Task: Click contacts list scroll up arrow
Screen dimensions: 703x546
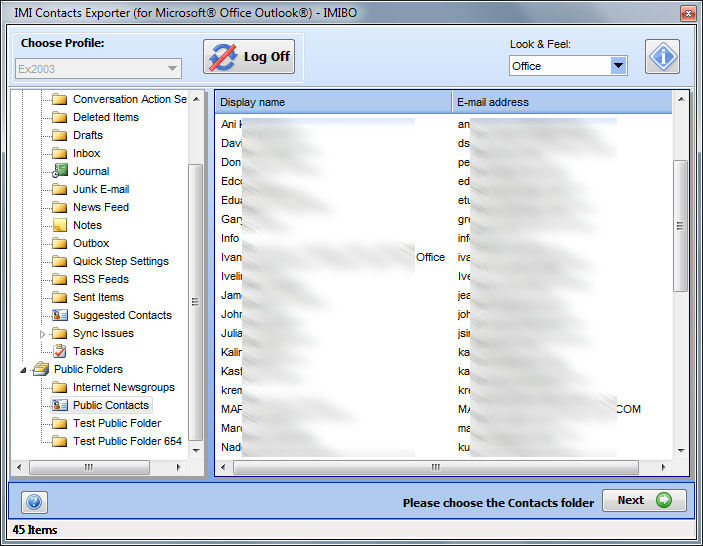Action: [x=681, y=99]
